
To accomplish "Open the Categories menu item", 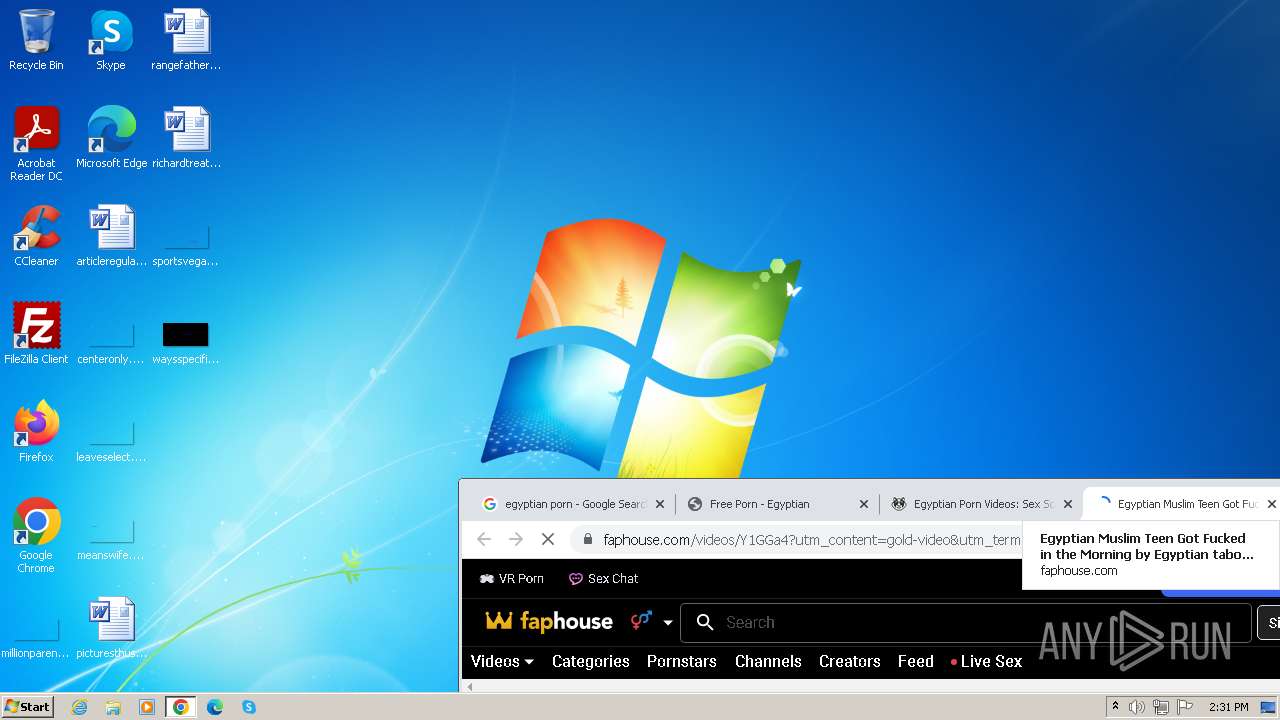I will 591,661.
